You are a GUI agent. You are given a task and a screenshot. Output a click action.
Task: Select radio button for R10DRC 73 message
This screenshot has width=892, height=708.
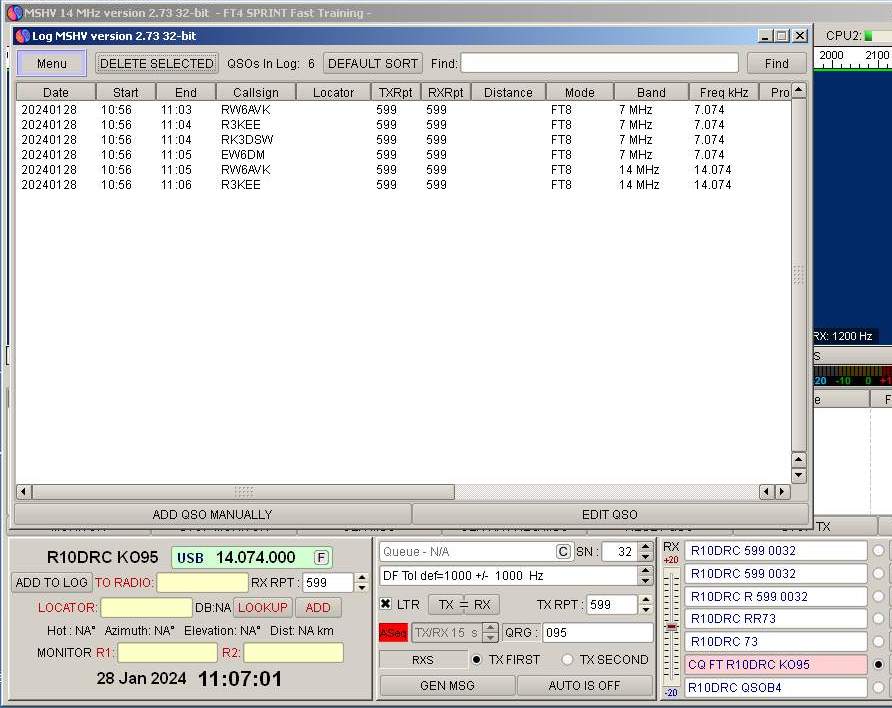click(x=878, y=642)
